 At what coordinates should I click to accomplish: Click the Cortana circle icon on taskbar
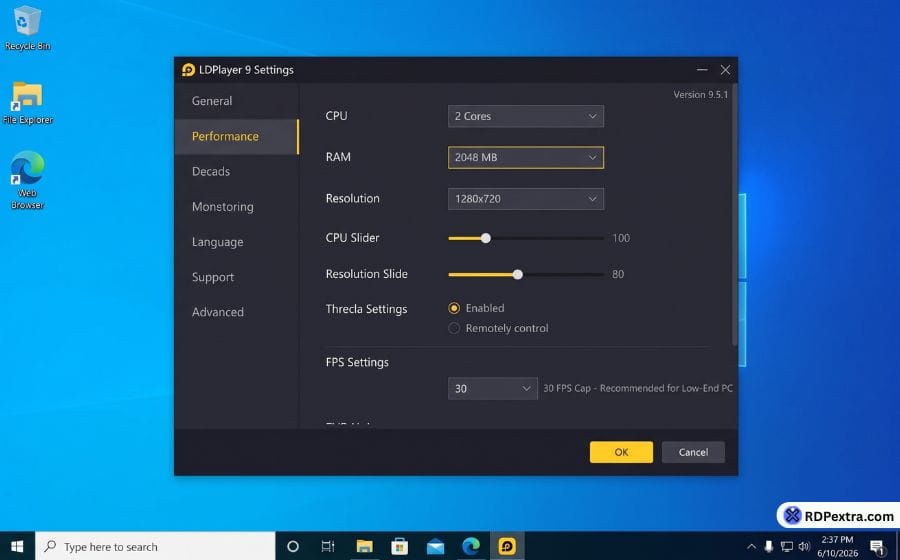(x=293, y=546)
